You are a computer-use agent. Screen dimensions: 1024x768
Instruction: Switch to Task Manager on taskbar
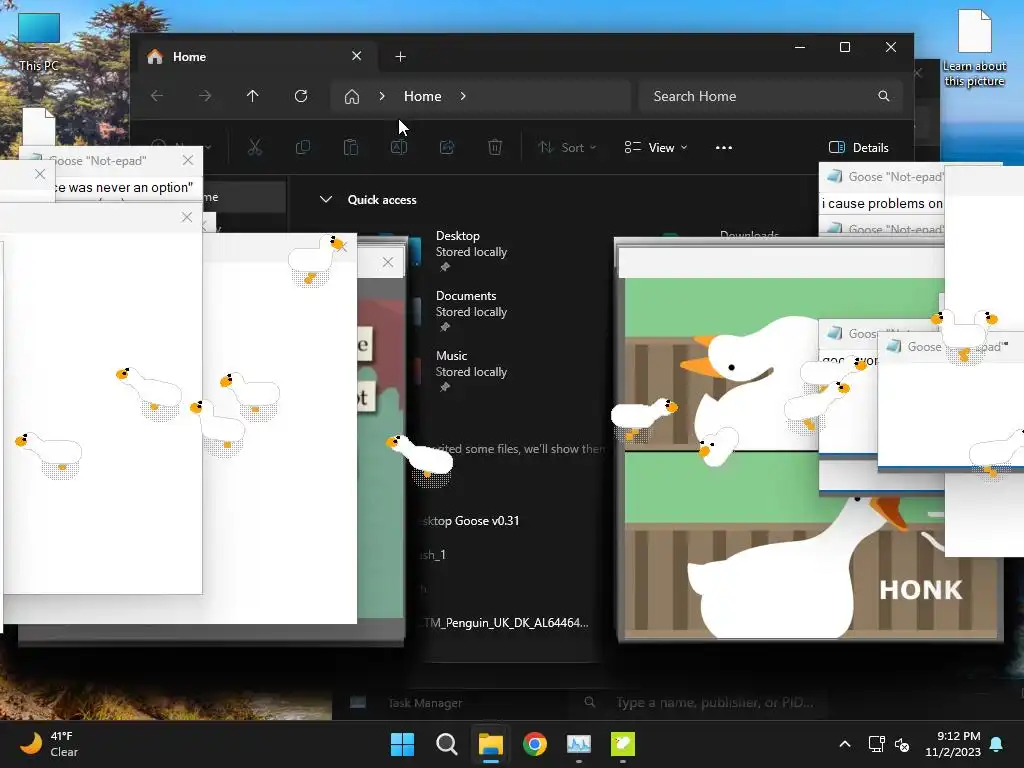pos(579,744)
